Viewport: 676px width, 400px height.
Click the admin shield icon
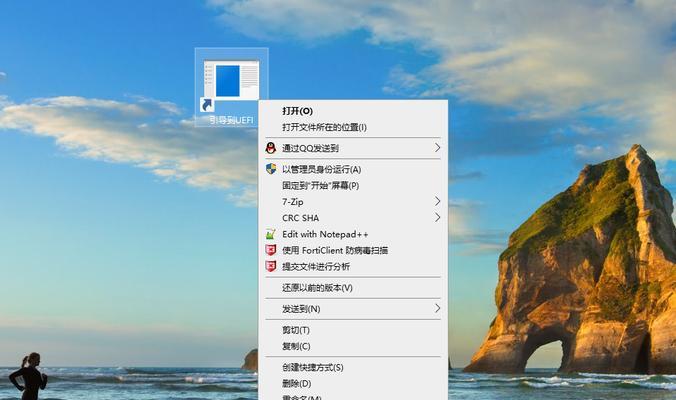[x=270, y=169]
